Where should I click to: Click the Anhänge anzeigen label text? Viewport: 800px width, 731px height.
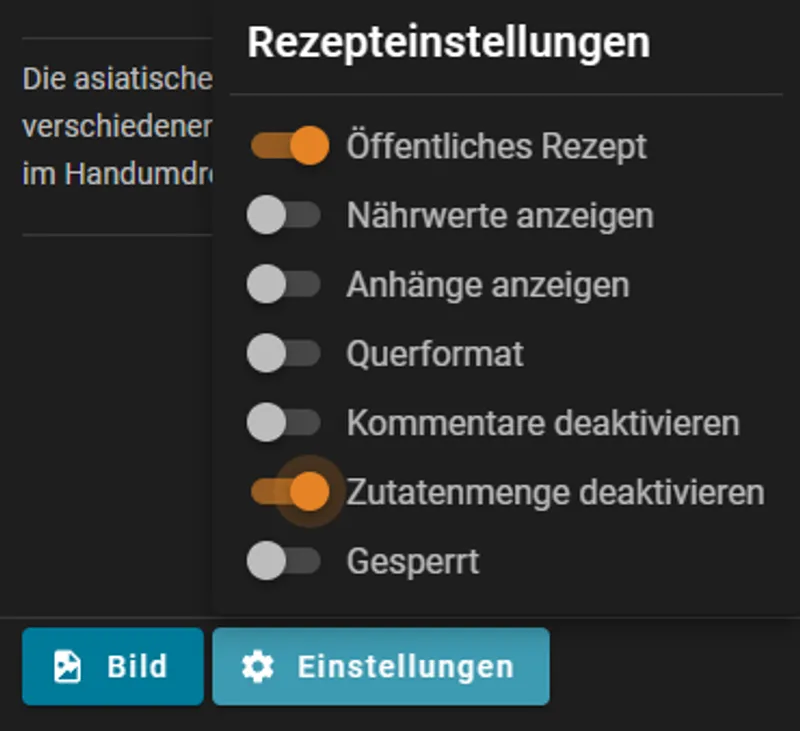487,285
